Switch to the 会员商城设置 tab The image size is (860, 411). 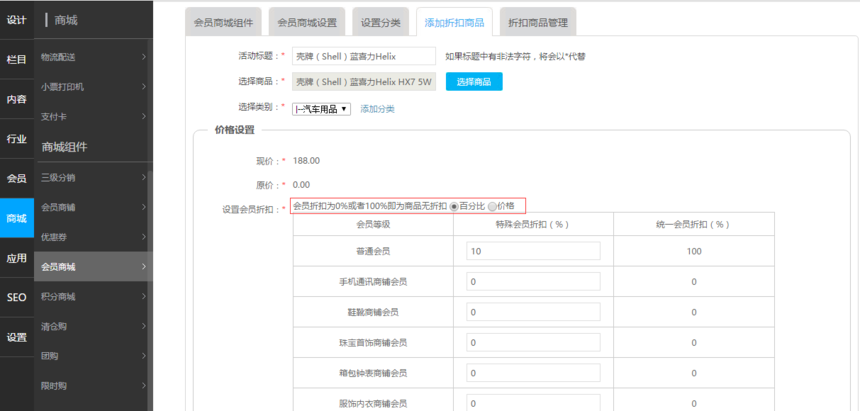[306, 22]
